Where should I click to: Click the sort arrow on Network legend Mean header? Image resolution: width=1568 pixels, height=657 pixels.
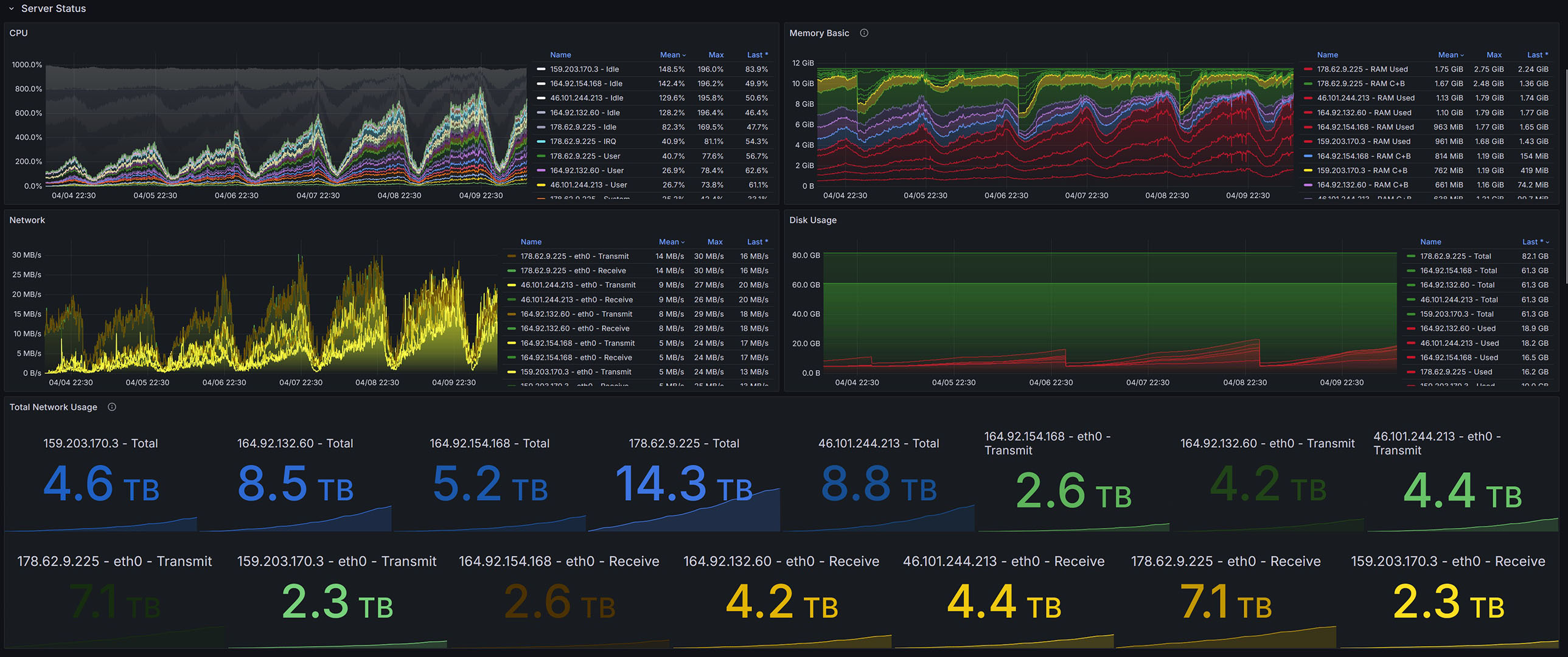(683, 242)
